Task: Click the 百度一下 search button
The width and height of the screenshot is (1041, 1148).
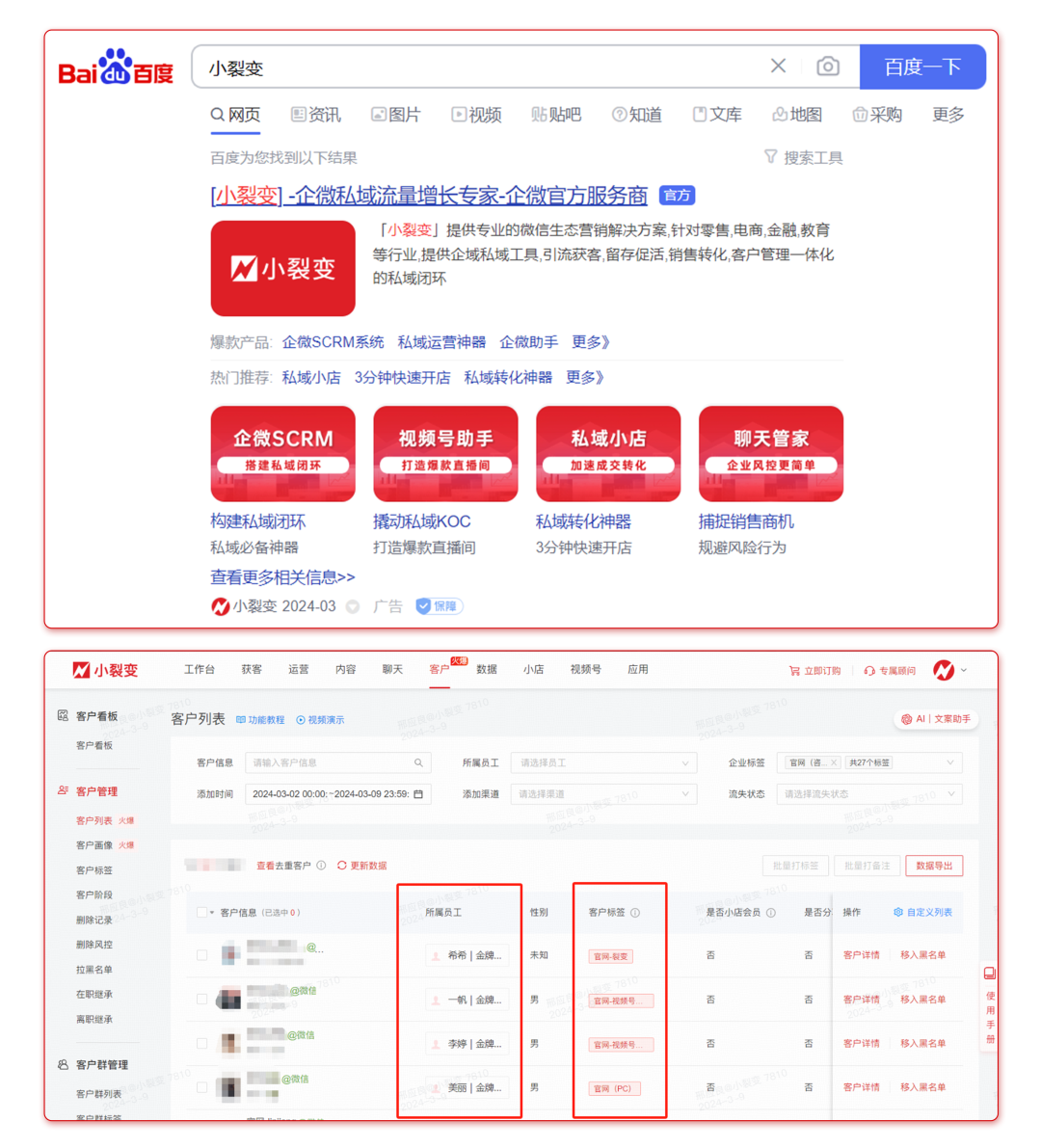Action: pos(922,67)
